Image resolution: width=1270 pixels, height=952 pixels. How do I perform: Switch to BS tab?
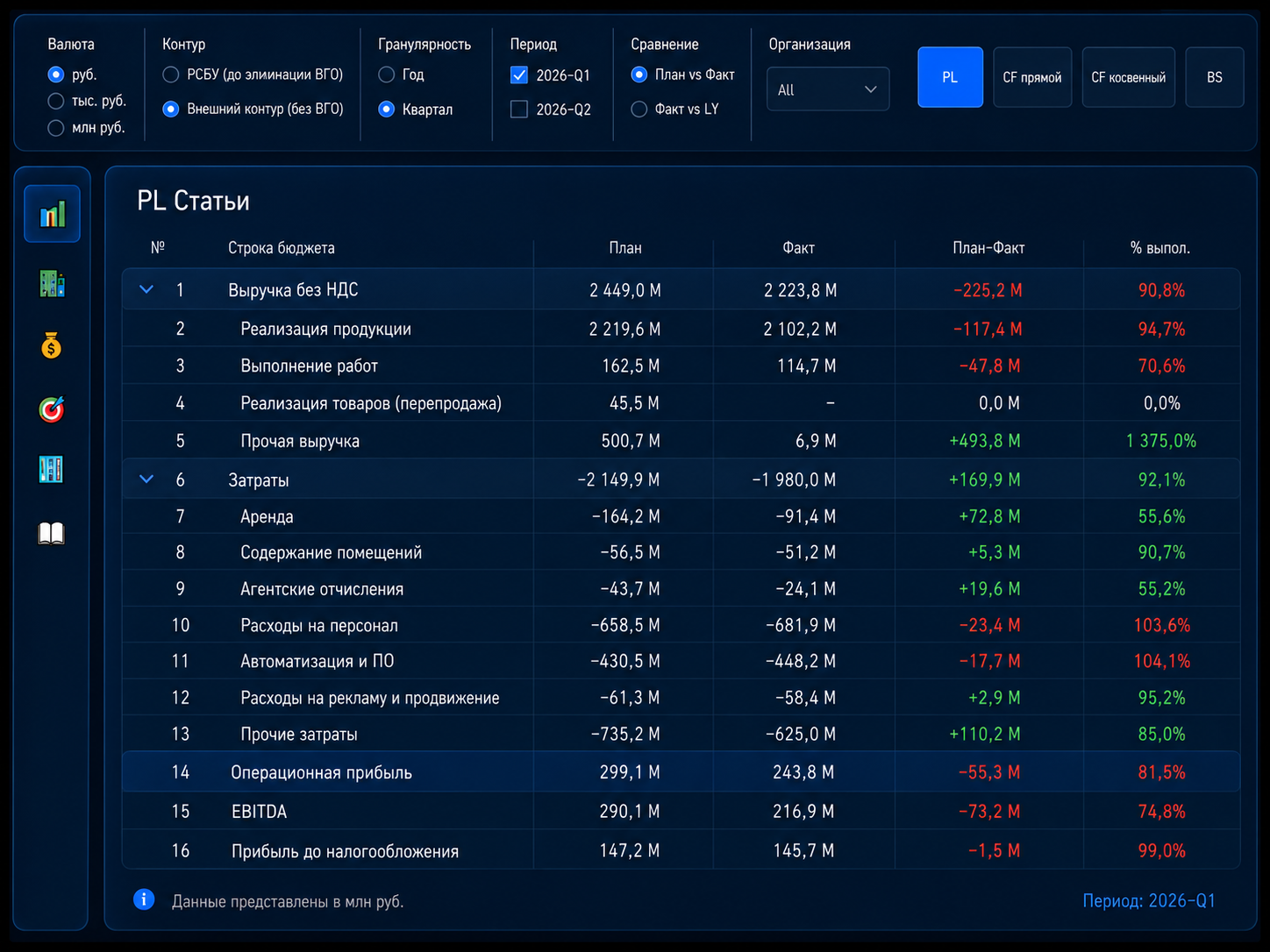(1215, 77)
